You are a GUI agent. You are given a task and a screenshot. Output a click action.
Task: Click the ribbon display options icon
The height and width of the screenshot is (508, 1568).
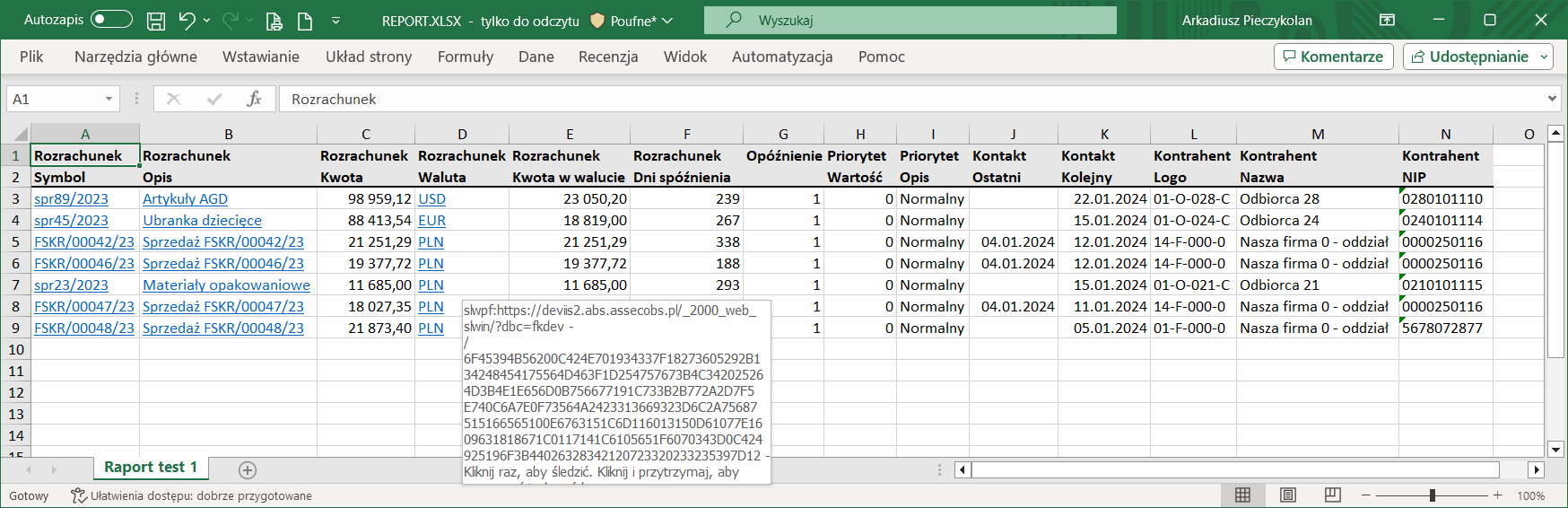[1387, 20]
